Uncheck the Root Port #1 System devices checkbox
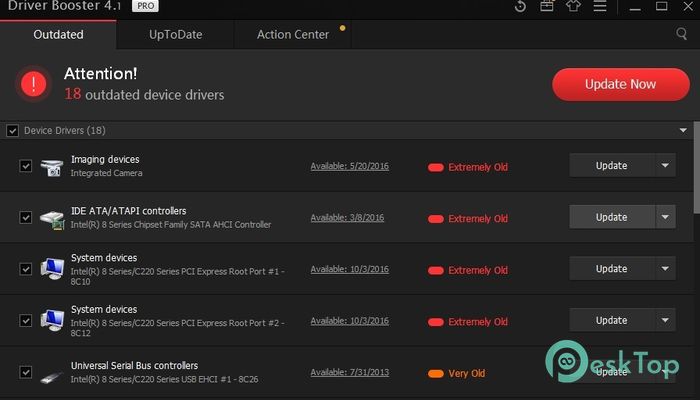Screen dimensions: 700x400 (25, 269)
